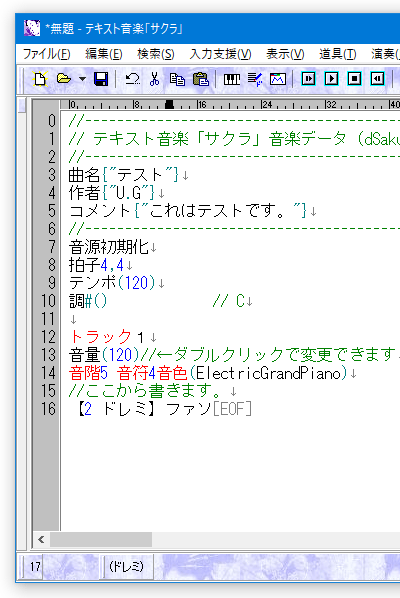Click the ruler column position marker
Image resolution: width=400 pixels, height=598 pixels.
tap(169, 104)
